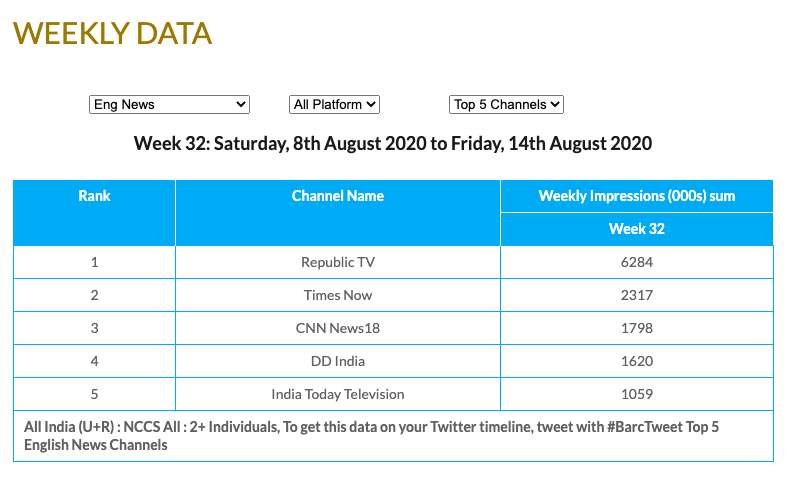
Task: Click the 1798 impressions value
Action: pos(636,328)
